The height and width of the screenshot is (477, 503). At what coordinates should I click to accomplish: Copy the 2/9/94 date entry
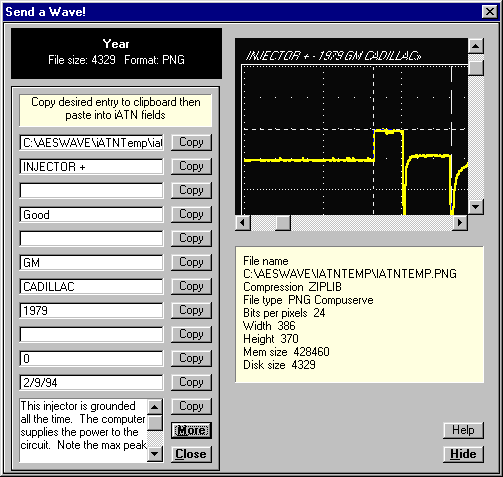coord(191,382)
